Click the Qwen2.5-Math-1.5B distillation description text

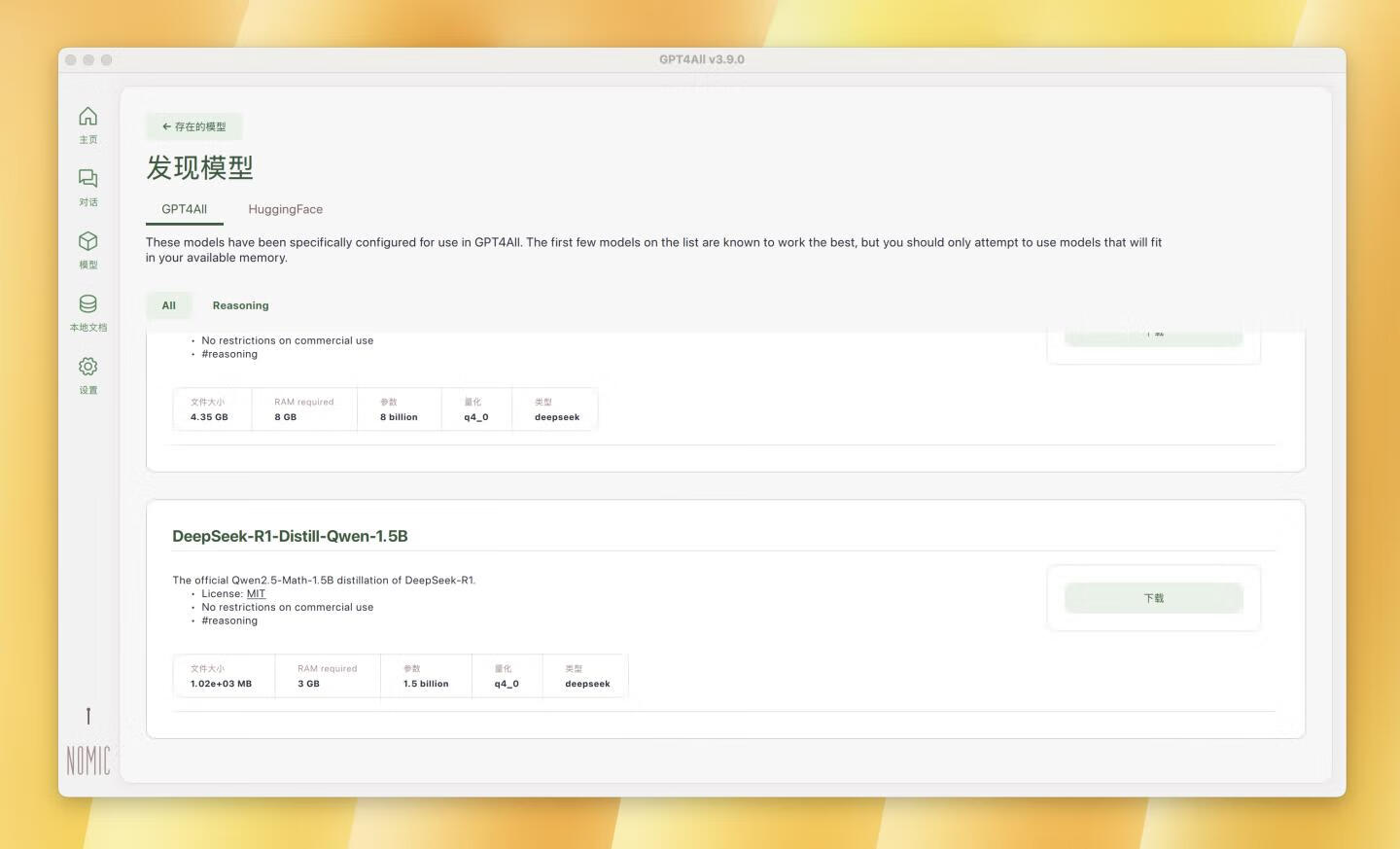tap(324, 580)
